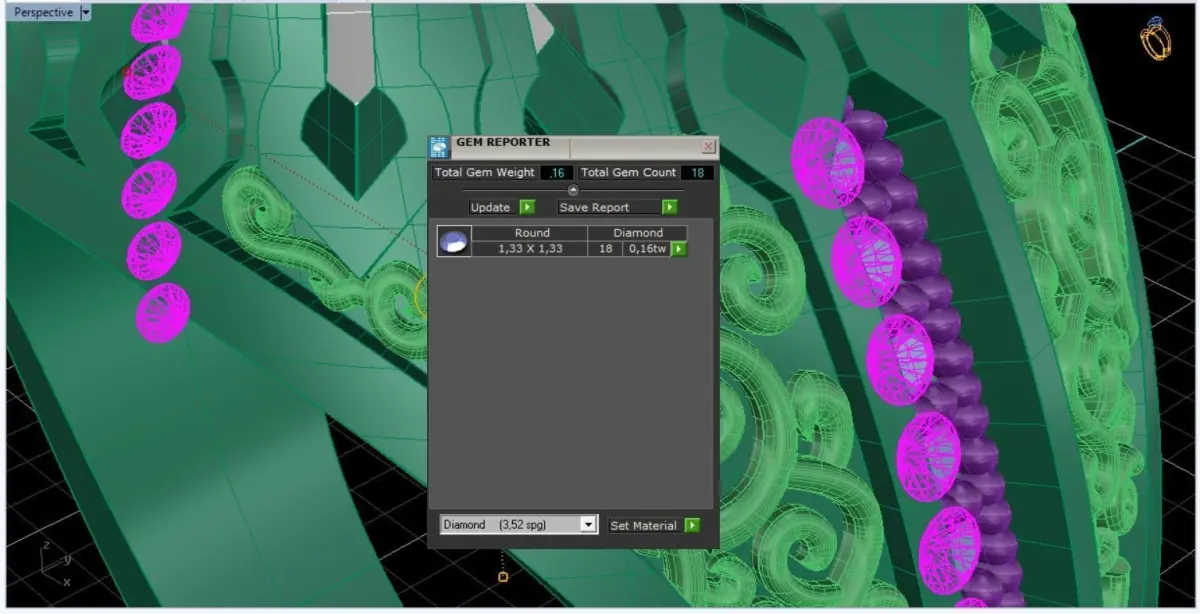Screen dimensions: 1200x614
Task: Click the 'Diamond' material cell in the gem row
Action: tap(638, 233)
